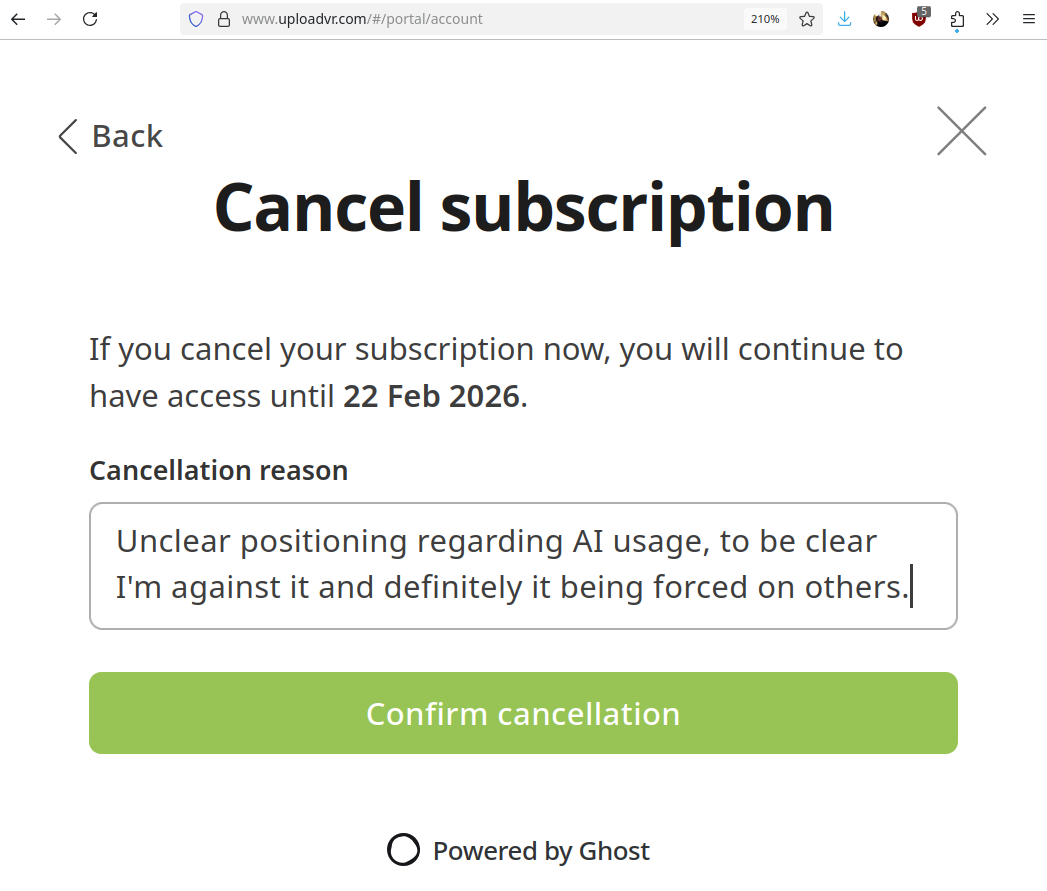The image size is (1047, 891).
Task: Bookmark this page with the star
Action: pos(807,19)
